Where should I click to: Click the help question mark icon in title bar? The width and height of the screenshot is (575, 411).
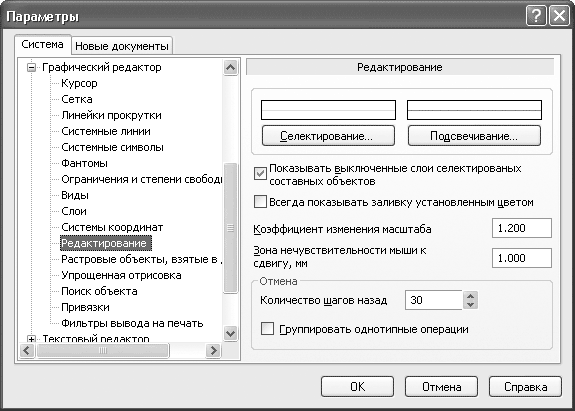tap(536, 16)
